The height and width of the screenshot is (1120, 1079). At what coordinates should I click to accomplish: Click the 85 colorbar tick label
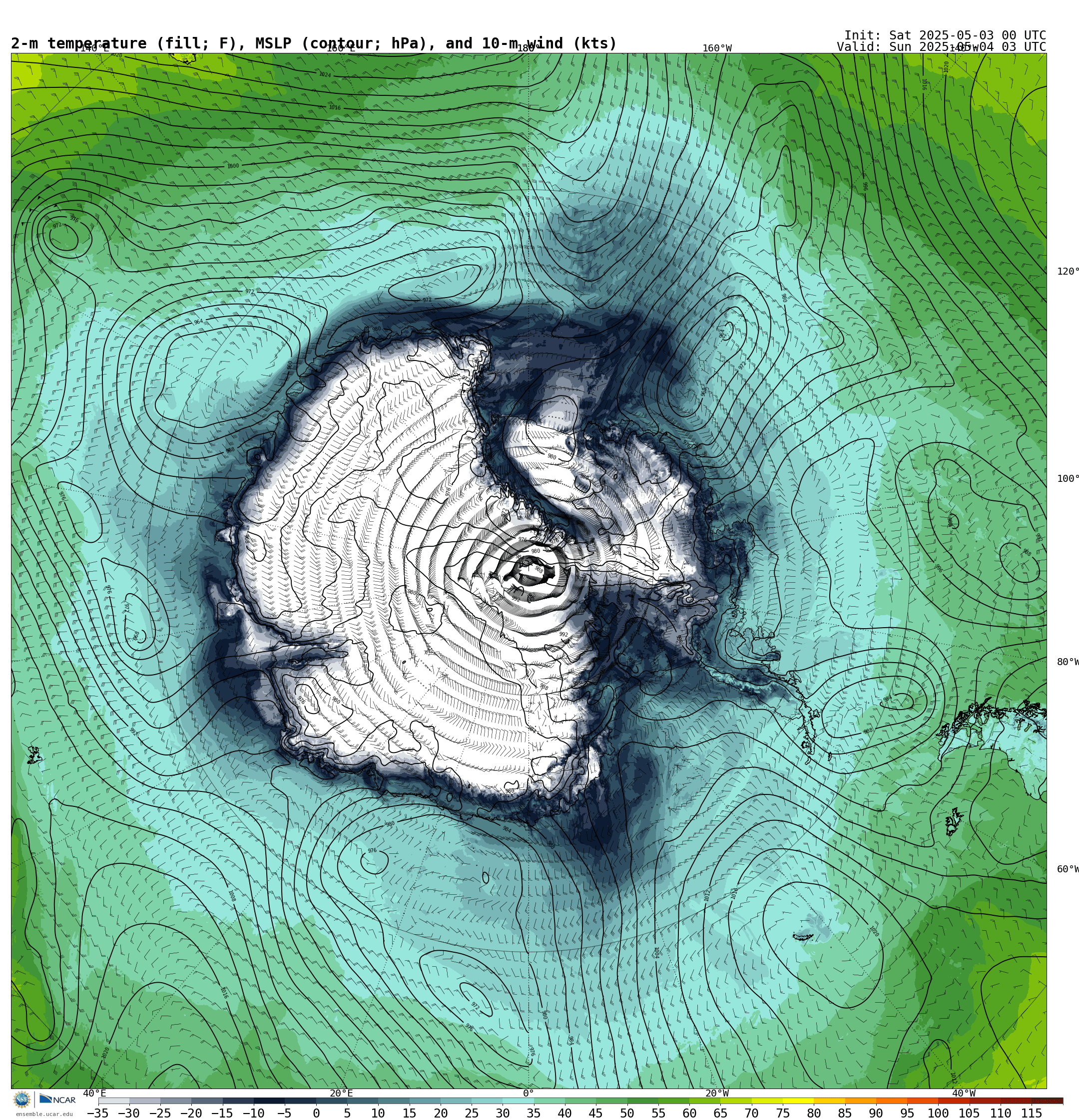click(845, 1113)
